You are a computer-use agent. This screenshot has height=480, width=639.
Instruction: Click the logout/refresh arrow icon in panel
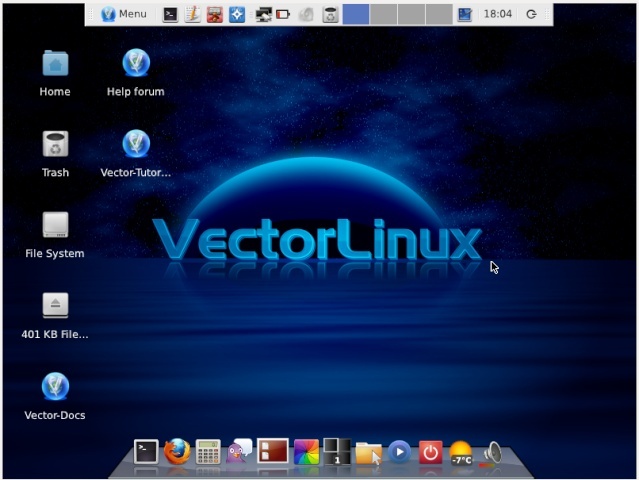tap(531, 15)
